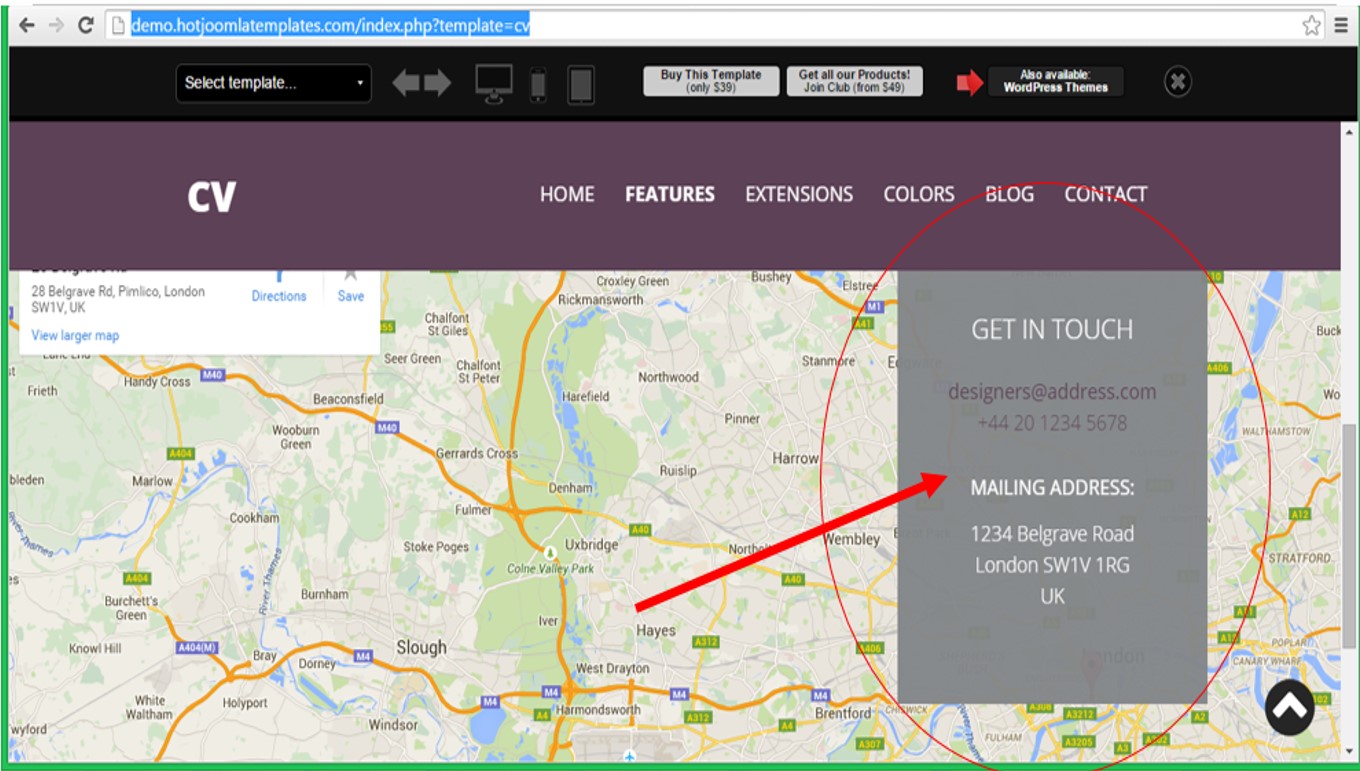
Task: Click Harrow label on the map
Action: click(x=795, y=458)
